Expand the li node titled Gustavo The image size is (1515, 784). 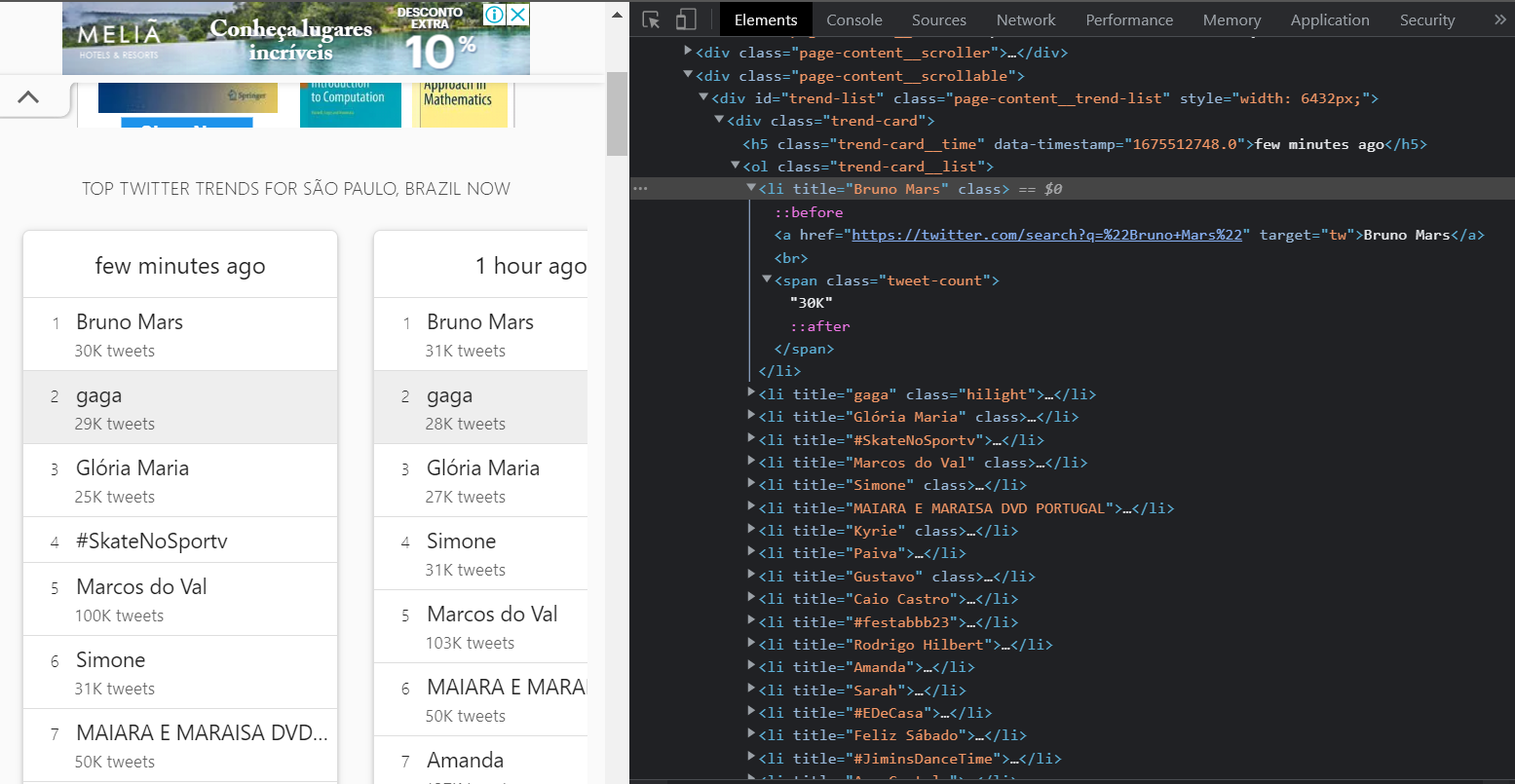click(751, 576)
